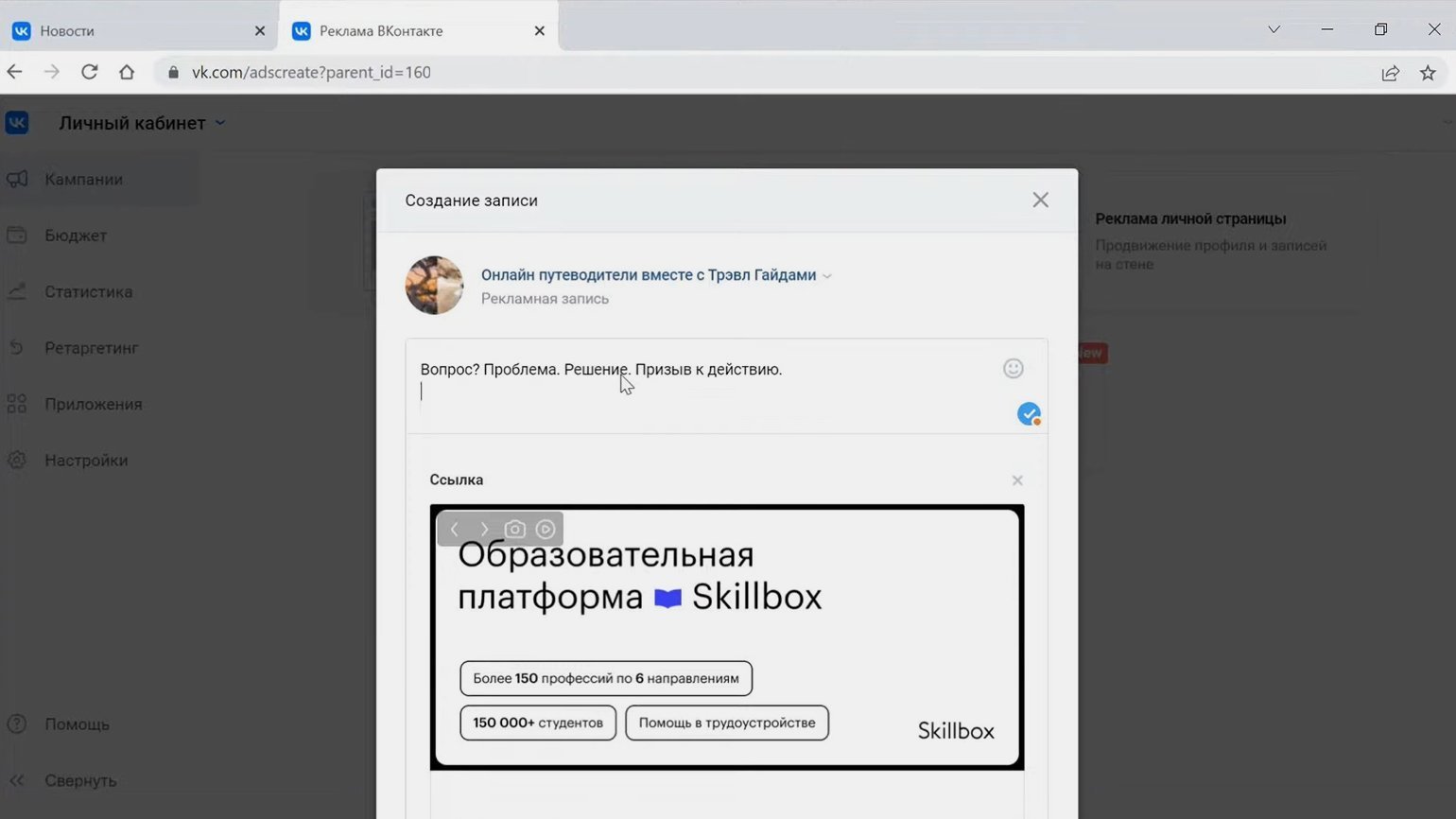Collapse sidebar with Свернуть
Screen dimensions: 1456x819
(x=80, y=781)
